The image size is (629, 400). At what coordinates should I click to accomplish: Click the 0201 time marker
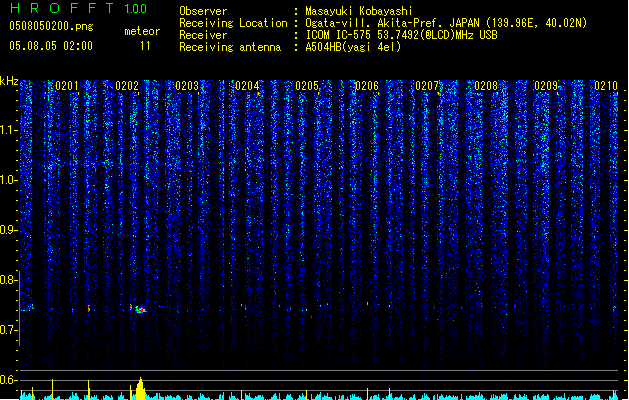pyautogui.click(x=67, y=86)
